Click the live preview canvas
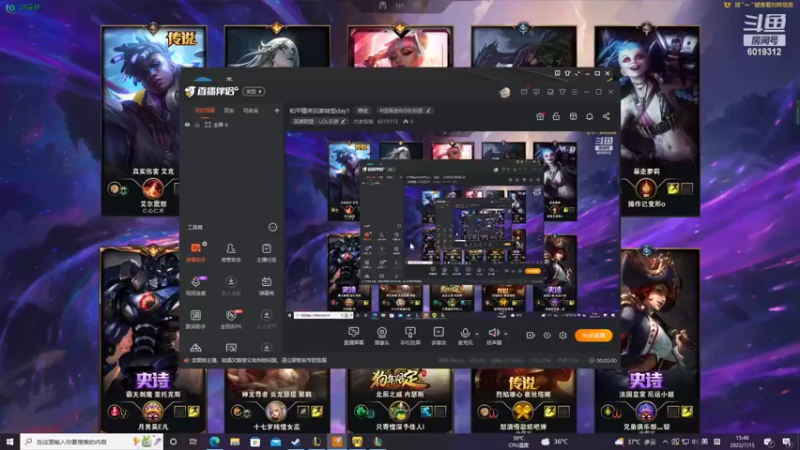The width and height of the screenshot is (800, 450). tap(451, 225)
